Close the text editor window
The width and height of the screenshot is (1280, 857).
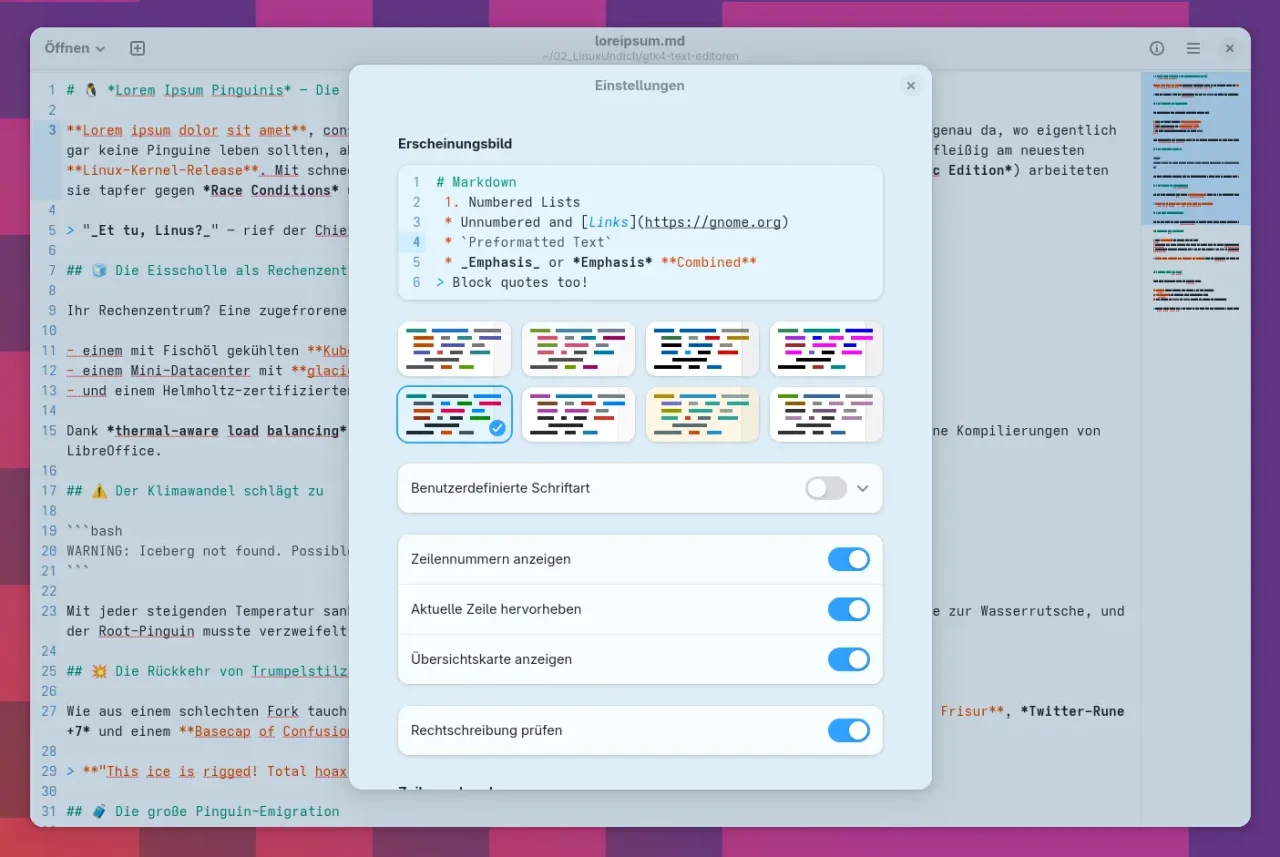(x=1230, y=48)
